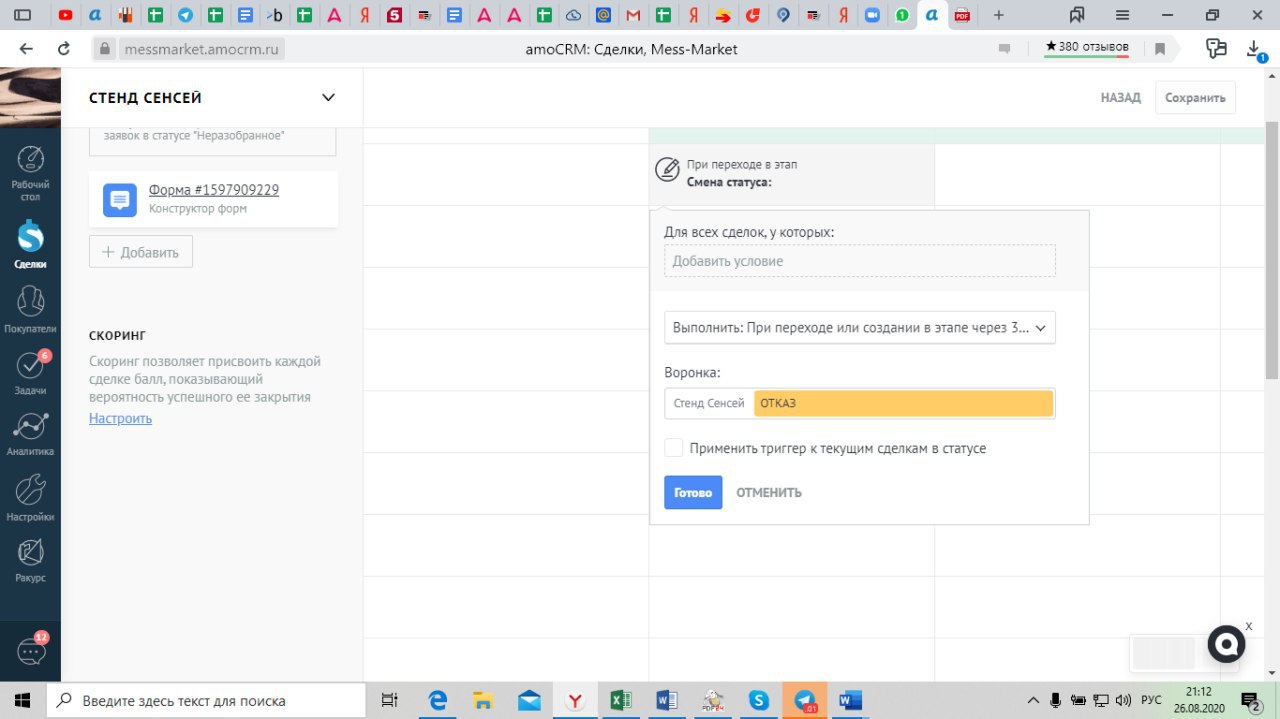Viewport: 1280px width, 719px height.
Task: Click ОТМЕНИТЬ in the trigger dialog
Action: (769, 492)
